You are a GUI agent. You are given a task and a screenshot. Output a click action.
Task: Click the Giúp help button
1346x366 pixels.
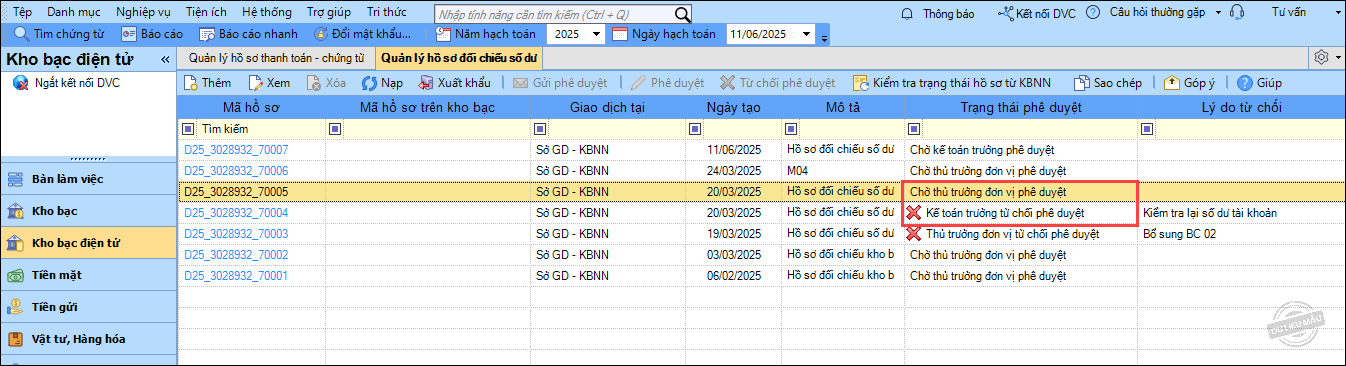point(1259,83)
